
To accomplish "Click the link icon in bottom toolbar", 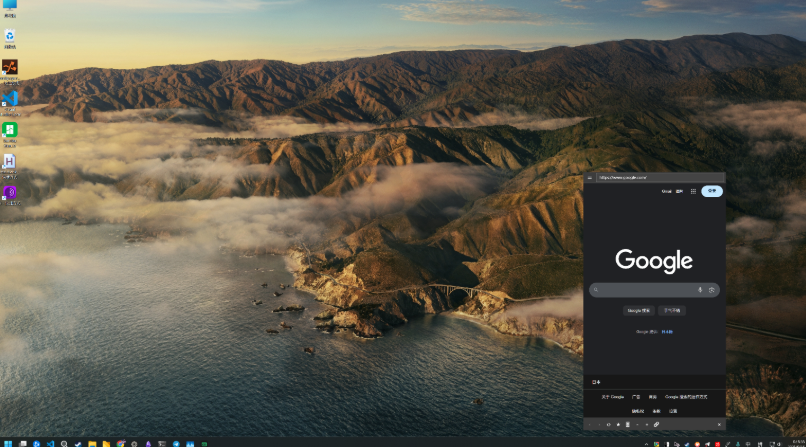I will [657, 425].
